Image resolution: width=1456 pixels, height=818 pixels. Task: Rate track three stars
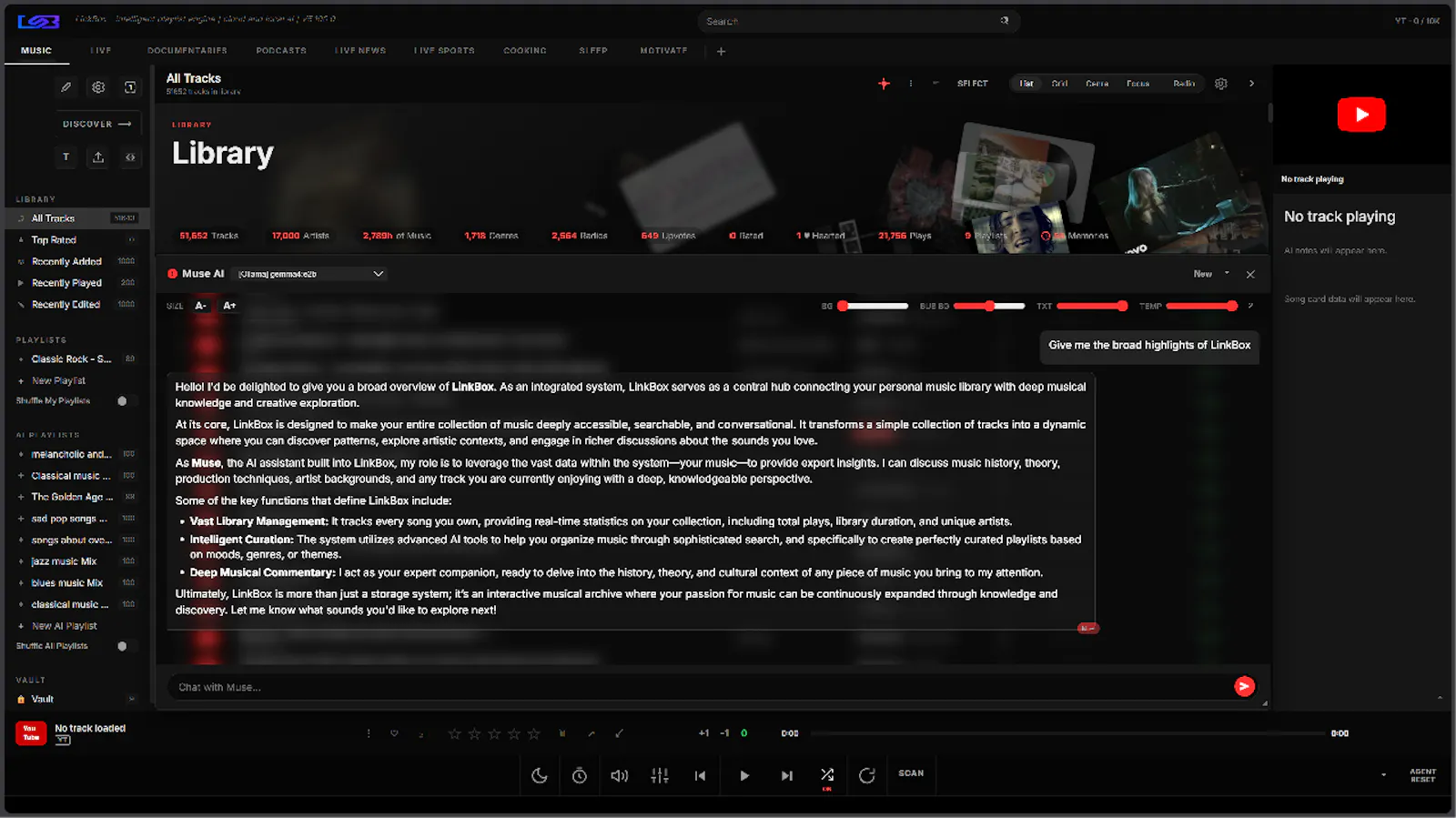(x=494, y=733)
